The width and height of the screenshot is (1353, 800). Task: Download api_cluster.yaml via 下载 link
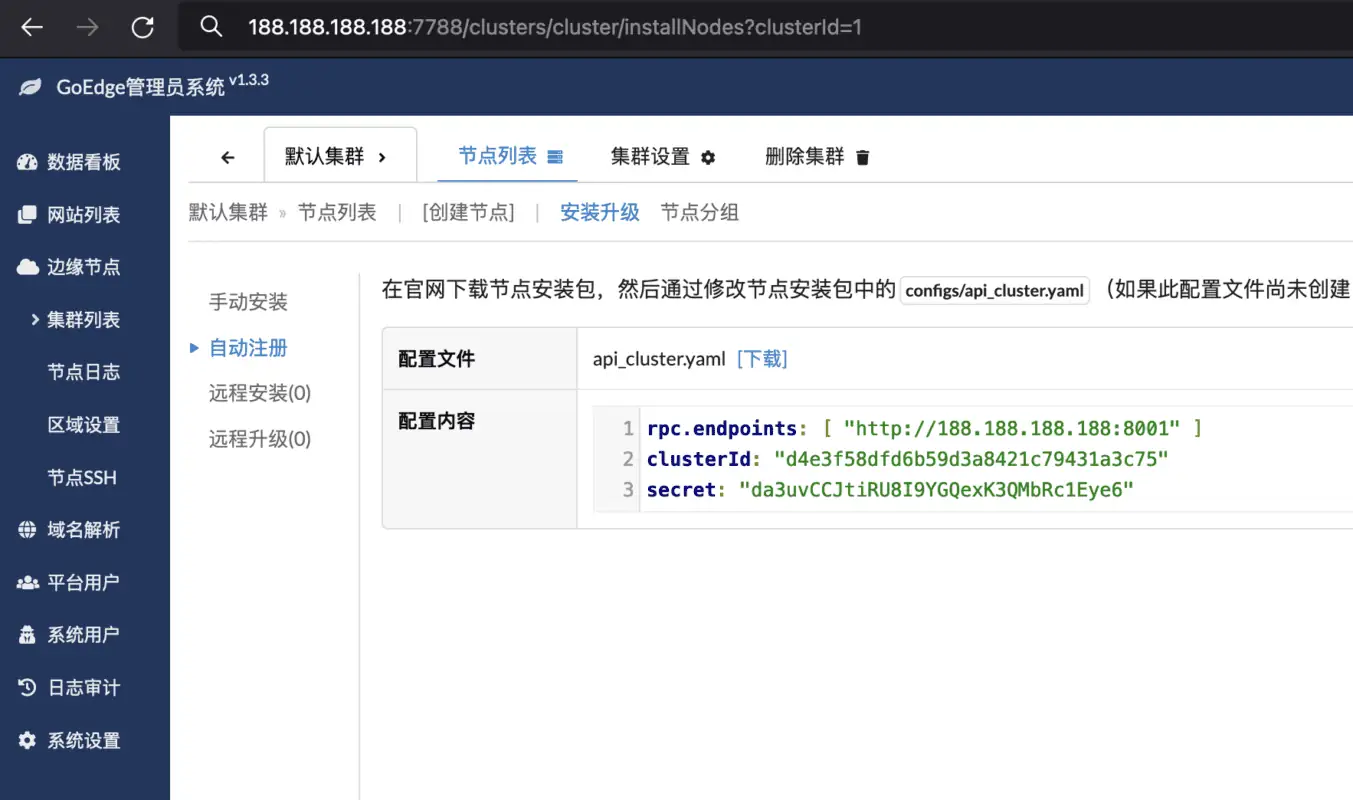762,358
